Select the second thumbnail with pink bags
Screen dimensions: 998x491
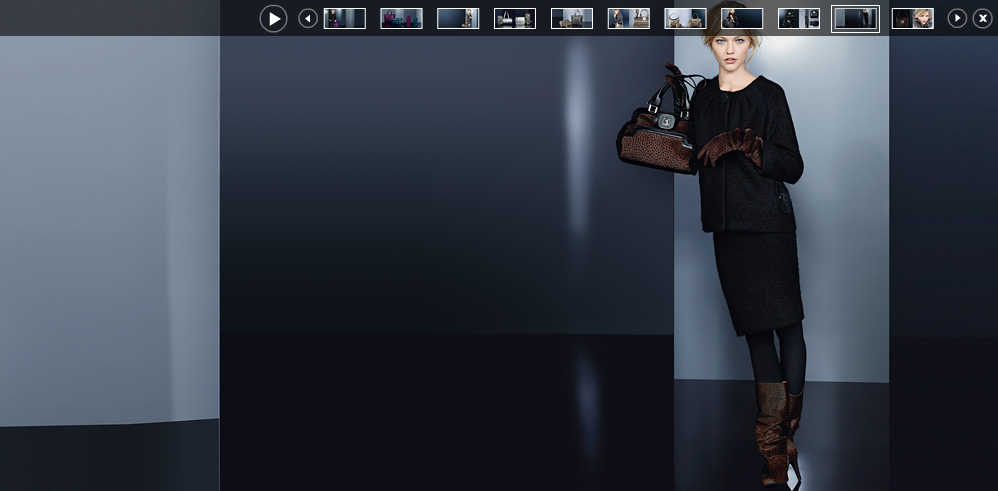tap(401, 18)
